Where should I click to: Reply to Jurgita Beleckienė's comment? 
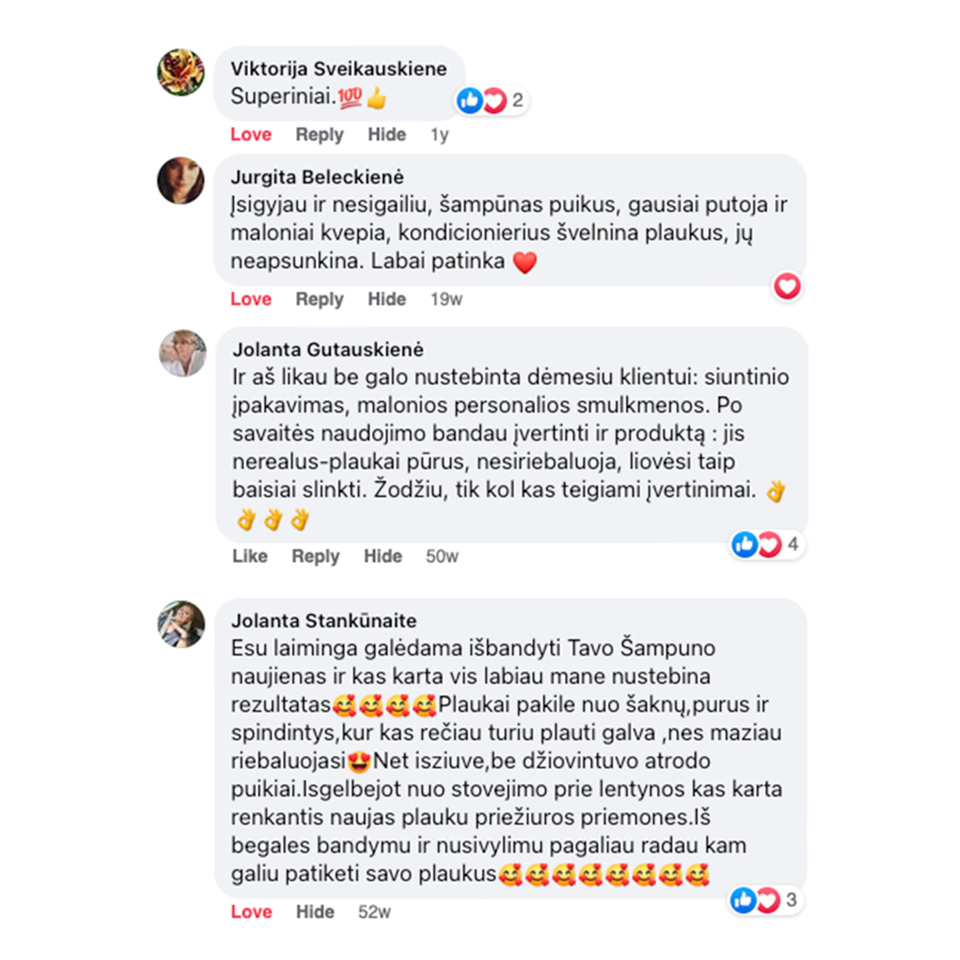320,299
